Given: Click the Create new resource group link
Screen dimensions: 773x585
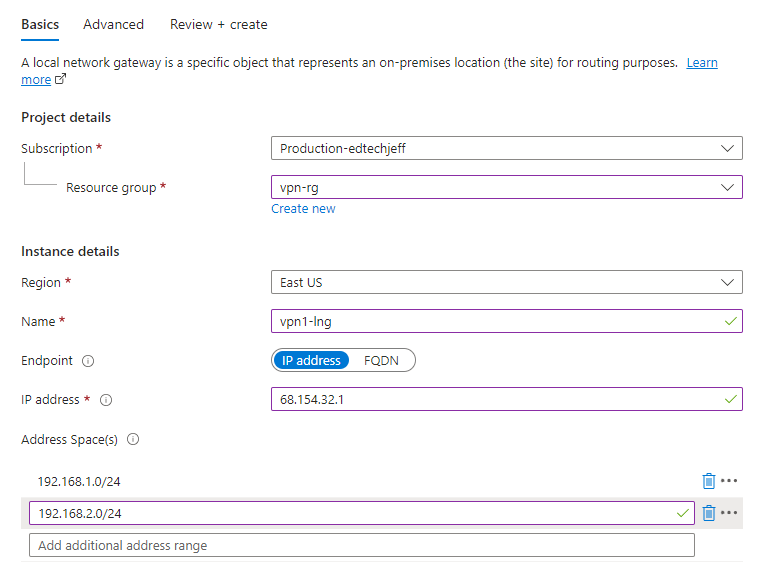Looking at the screenshot, I should coord(303,209).
